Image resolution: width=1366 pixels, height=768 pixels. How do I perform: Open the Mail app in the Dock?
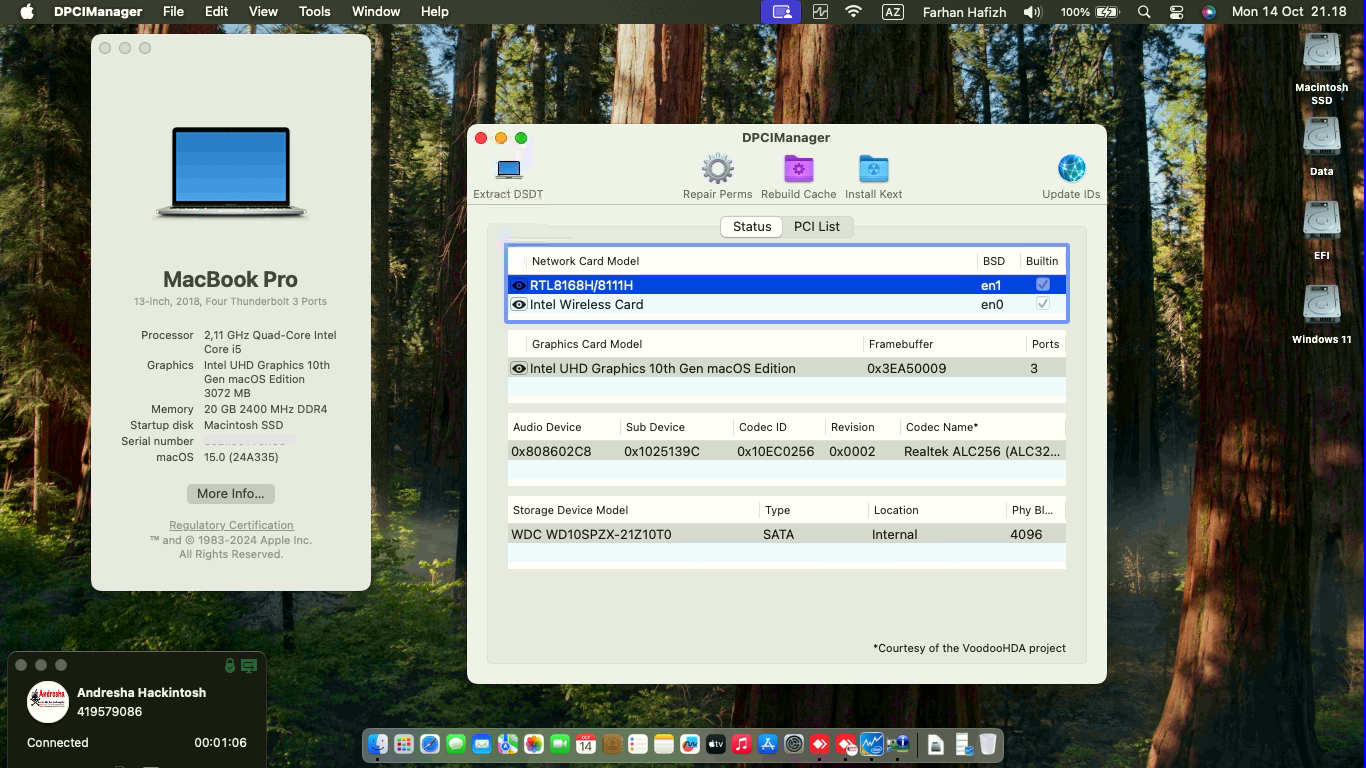click(482, 744)
